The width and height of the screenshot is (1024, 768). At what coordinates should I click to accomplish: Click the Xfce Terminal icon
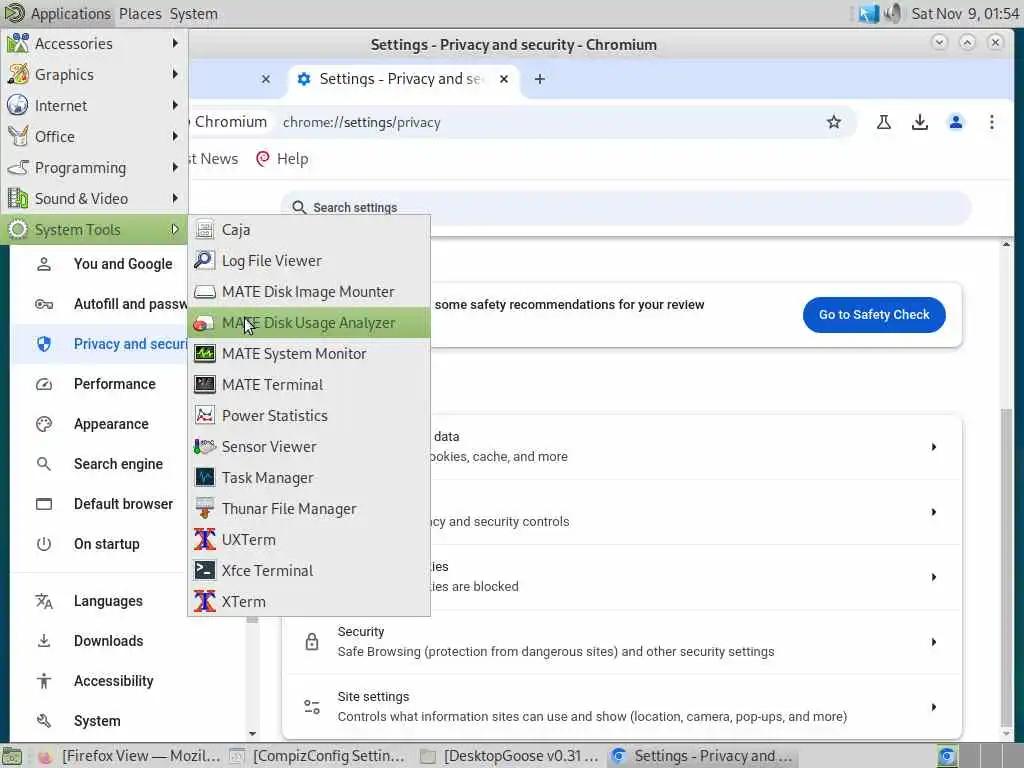tap(204, 570)
